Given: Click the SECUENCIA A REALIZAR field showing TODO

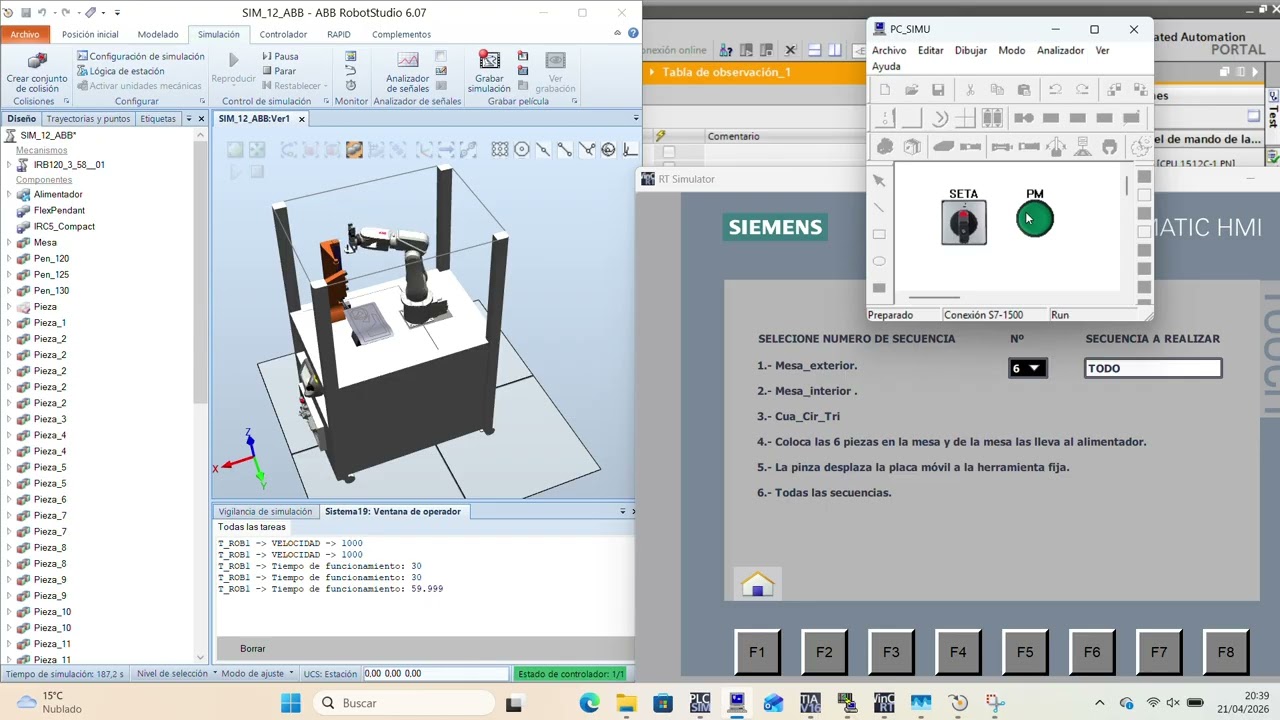Looking at the screenshot, I should 1153,368.
